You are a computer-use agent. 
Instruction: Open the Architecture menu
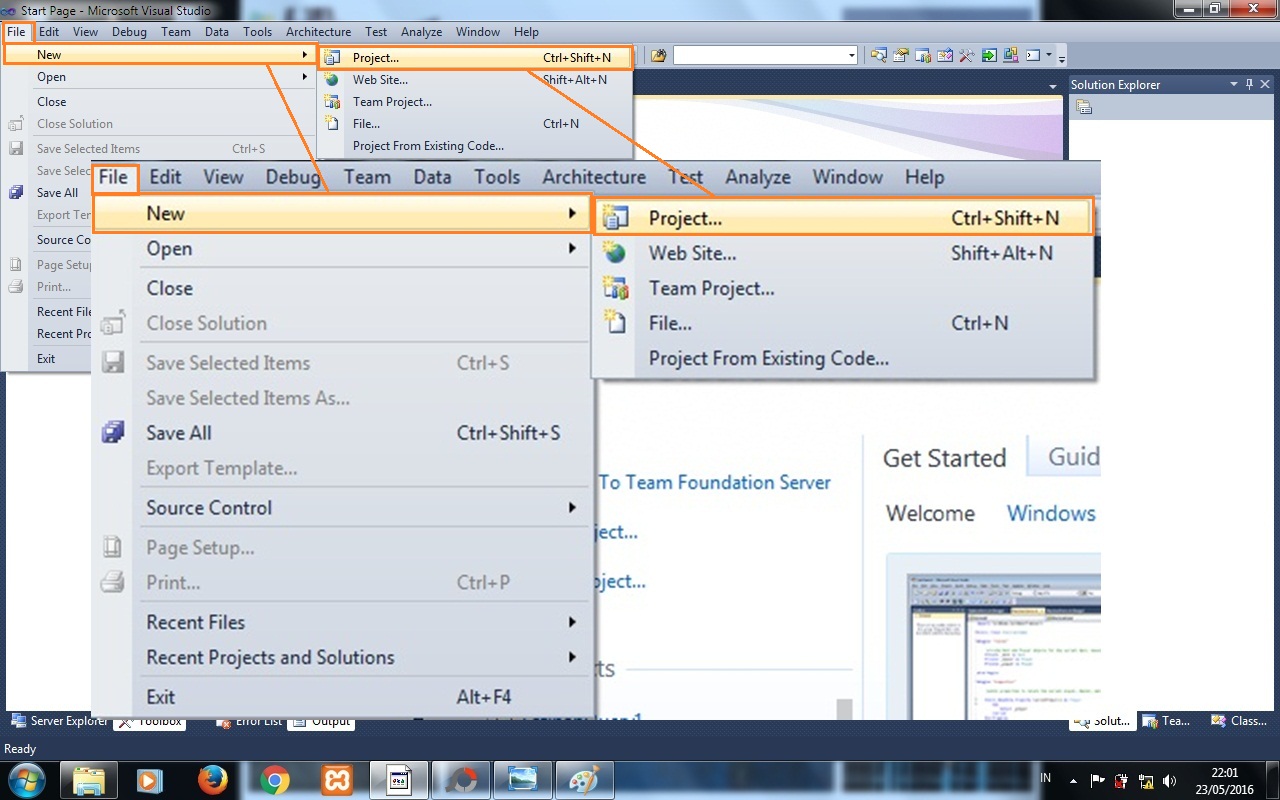pyautogui.click(x=594, y=177)
